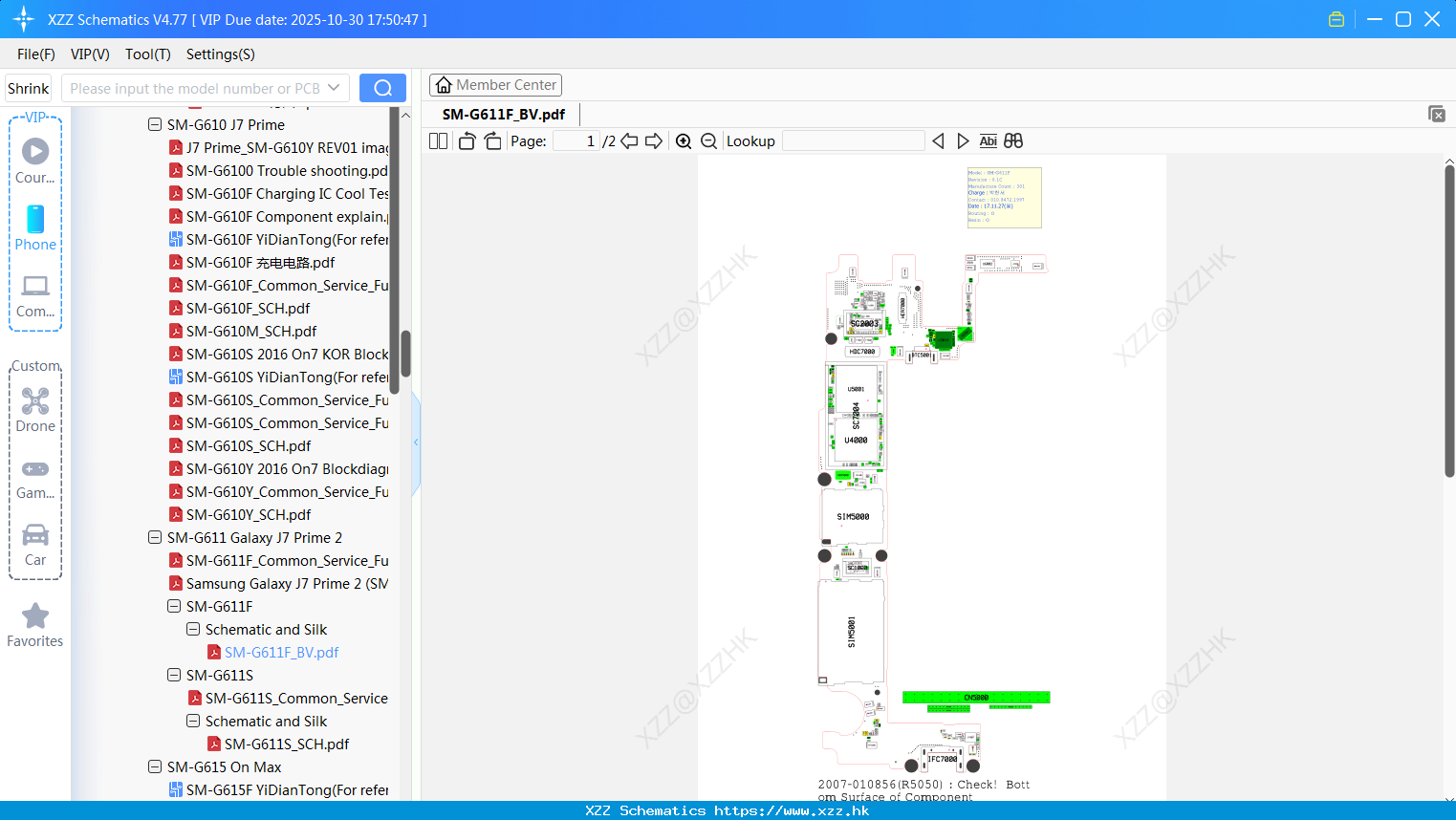The width and height of the screenshot is (1456, 820).
Task: Open Member Center
Action: click(x=495, y=85)
